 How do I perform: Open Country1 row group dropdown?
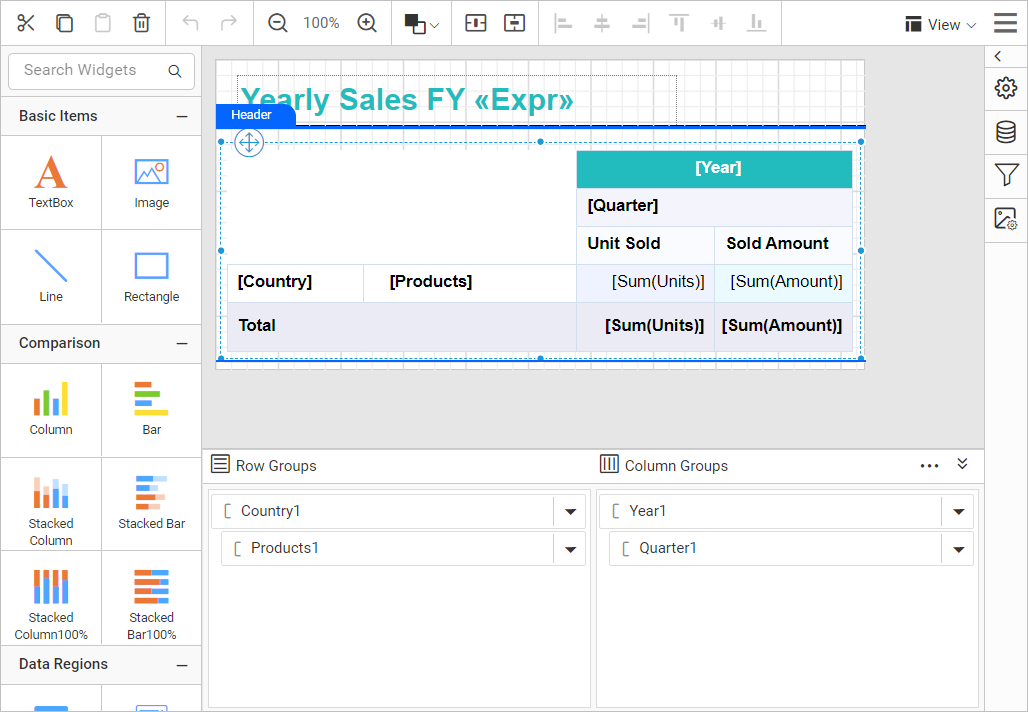tap(570, 511)
